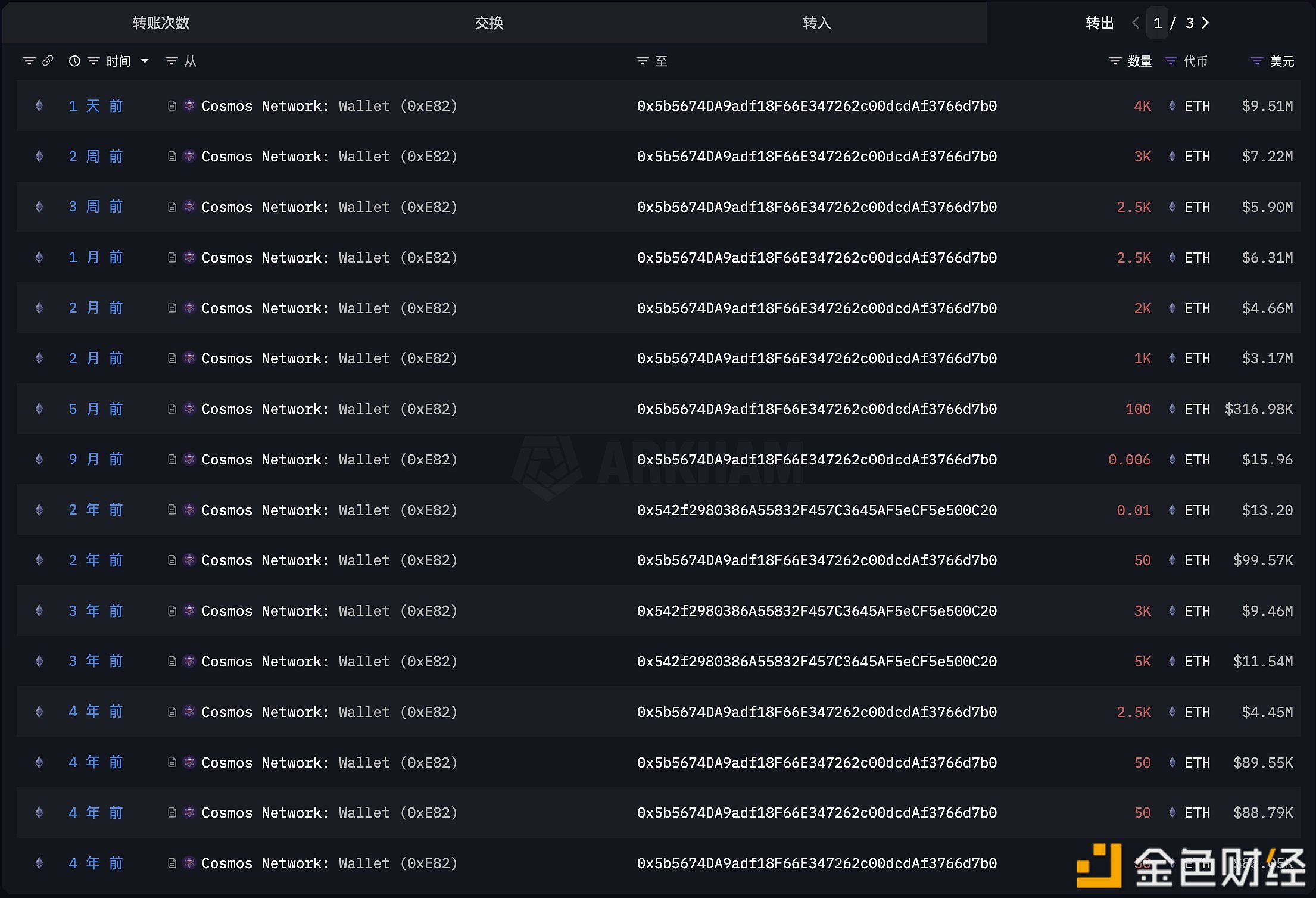Open the 时间 filter
Screen dimensions: 1316x898
coord(93,61)
